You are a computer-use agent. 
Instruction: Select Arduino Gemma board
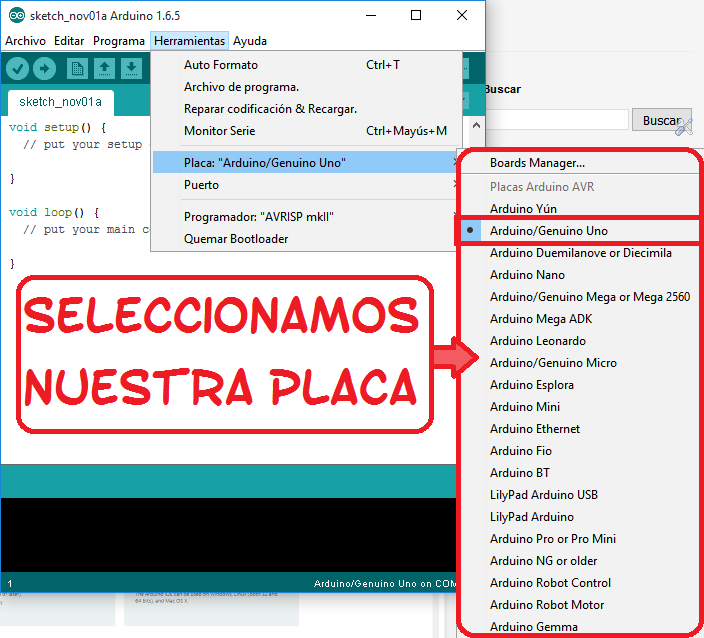[x=579, y=626]
